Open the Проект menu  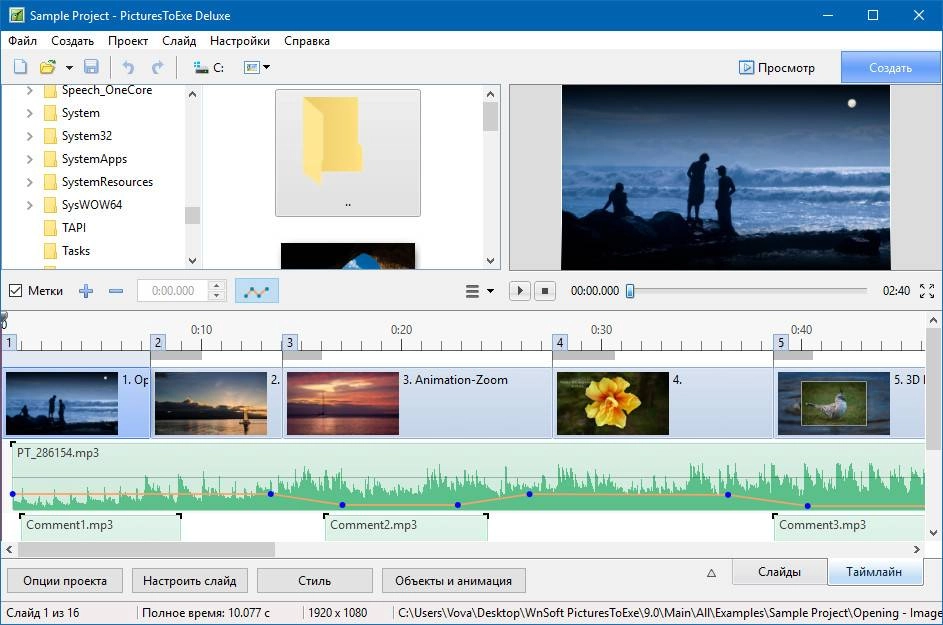pos(128,41)
